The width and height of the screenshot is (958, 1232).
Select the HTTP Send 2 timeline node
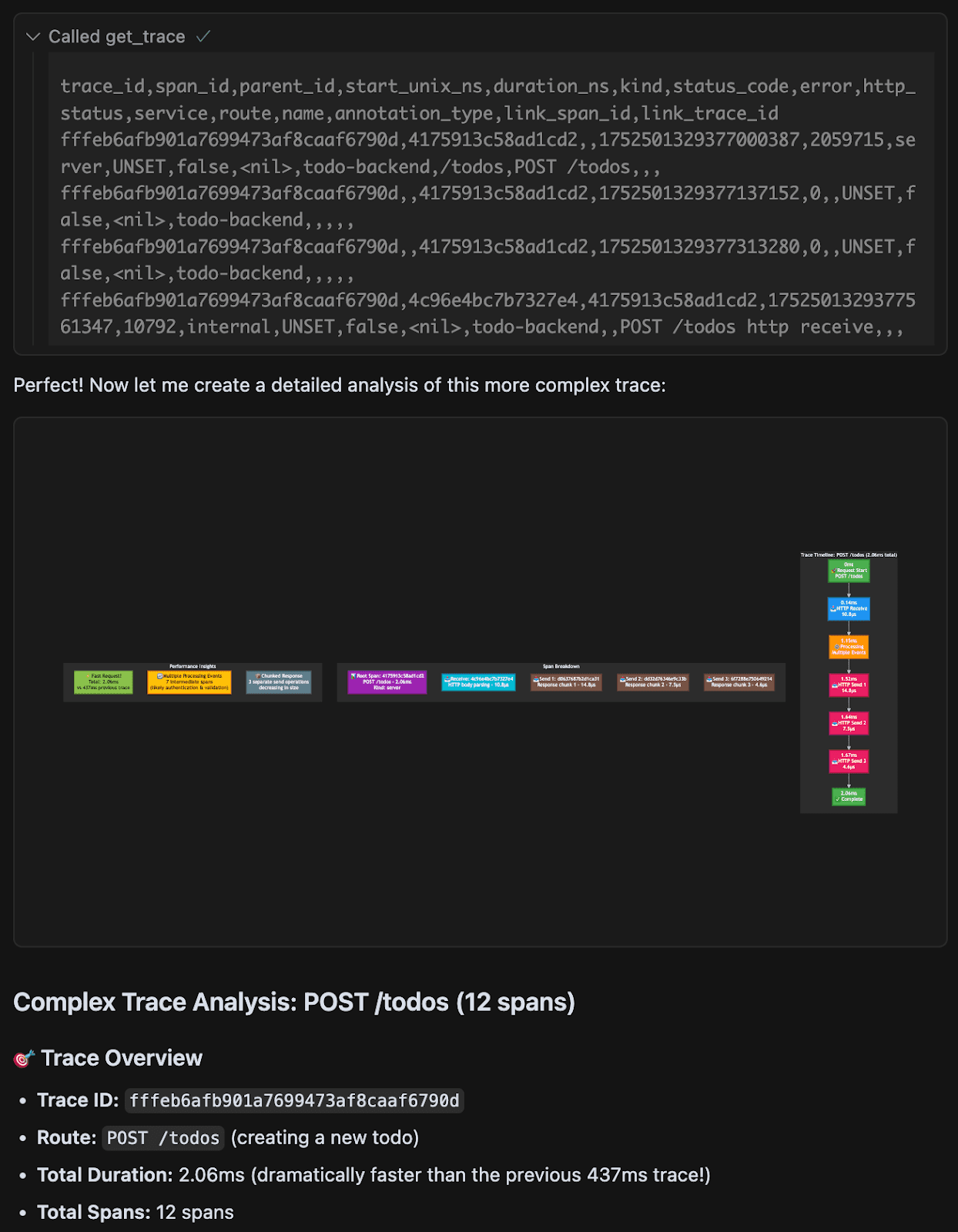[849, 723]
